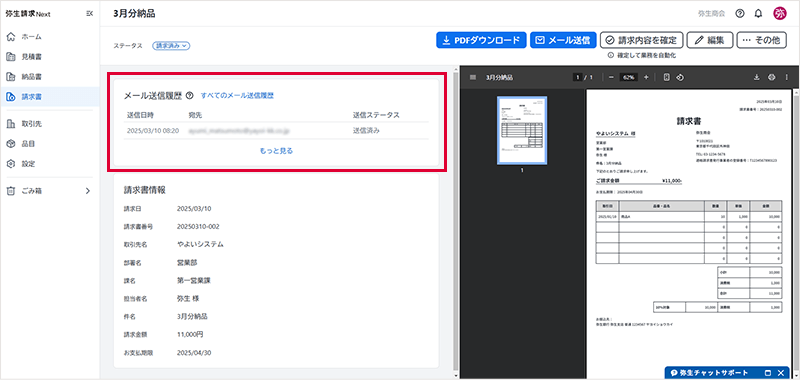This screenshot has height=380, width=800.
Task: Open the user avatar 弥 menu
Action: tap(780, 14)
